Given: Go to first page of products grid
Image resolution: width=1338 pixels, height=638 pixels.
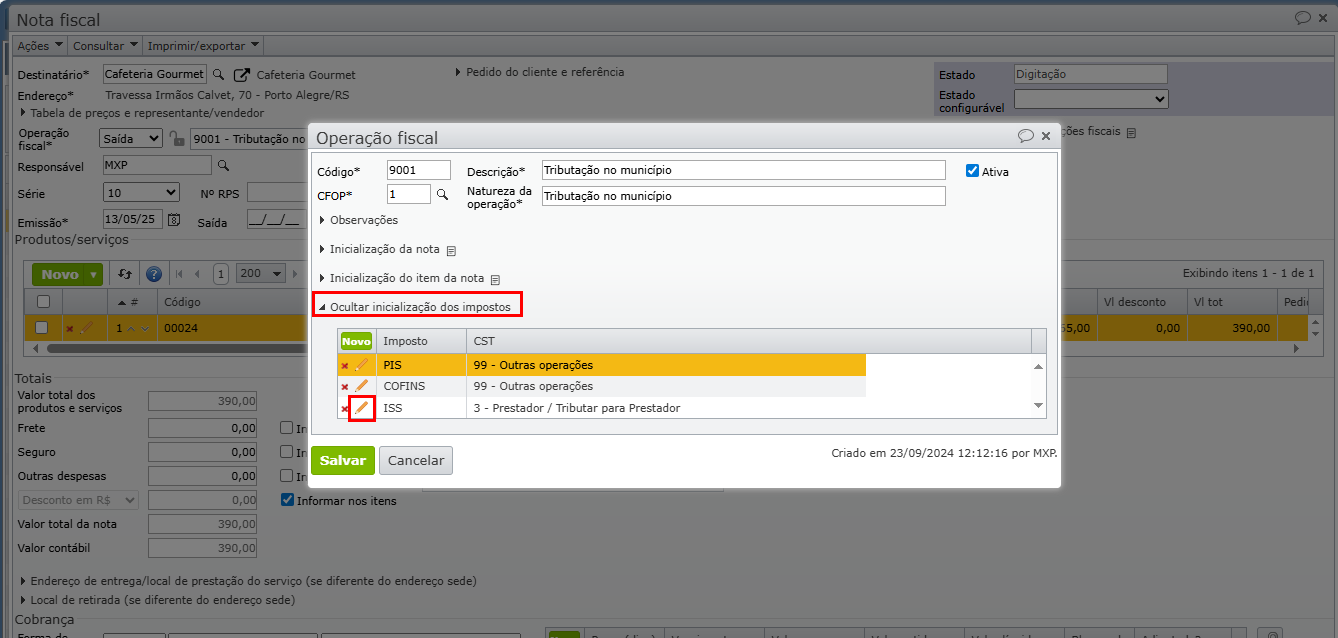Looking at the screenshot, I should (x=179, y=274).
